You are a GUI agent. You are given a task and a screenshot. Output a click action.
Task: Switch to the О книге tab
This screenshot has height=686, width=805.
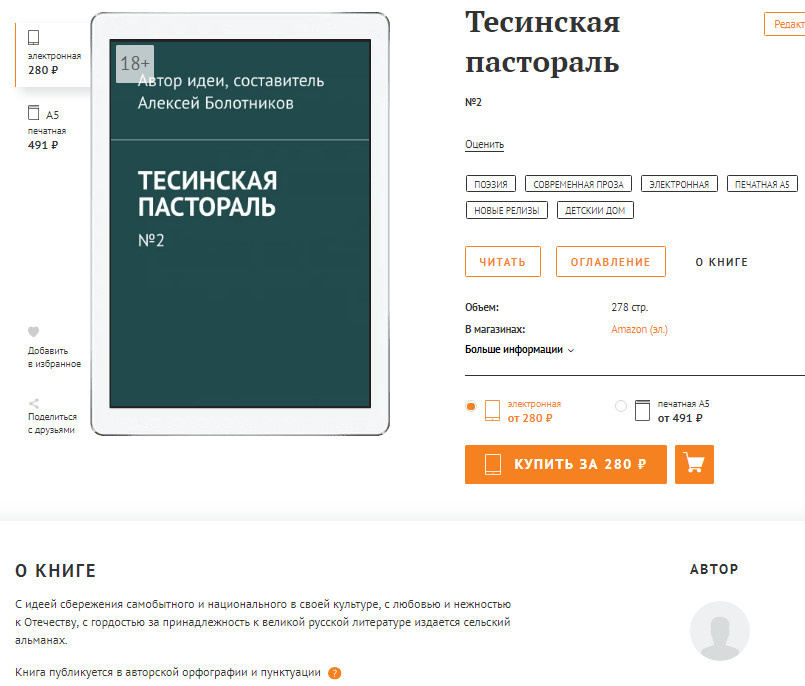[721, 262]
